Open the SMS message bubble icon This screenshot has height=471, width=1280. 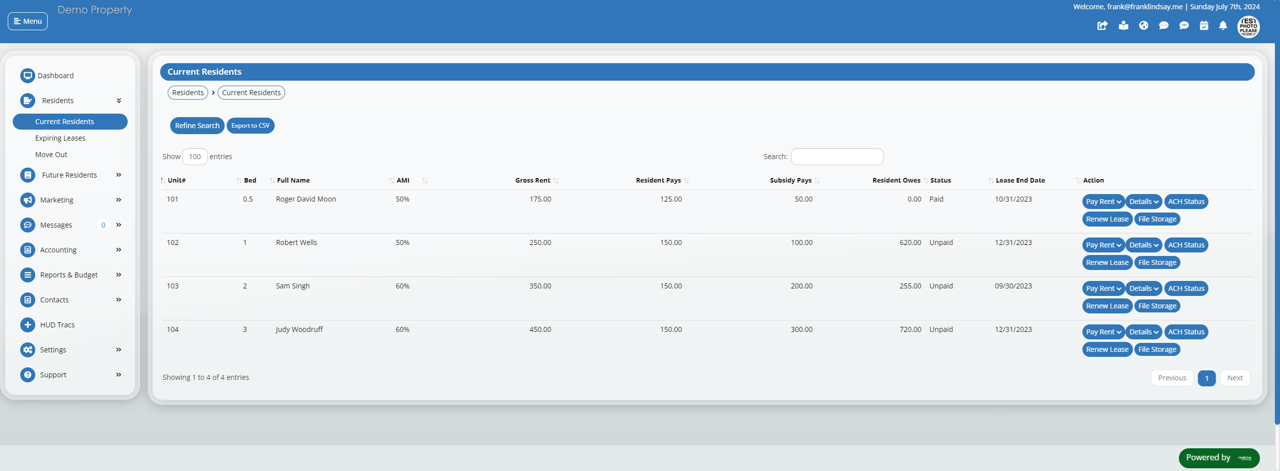coord(1184,26)
